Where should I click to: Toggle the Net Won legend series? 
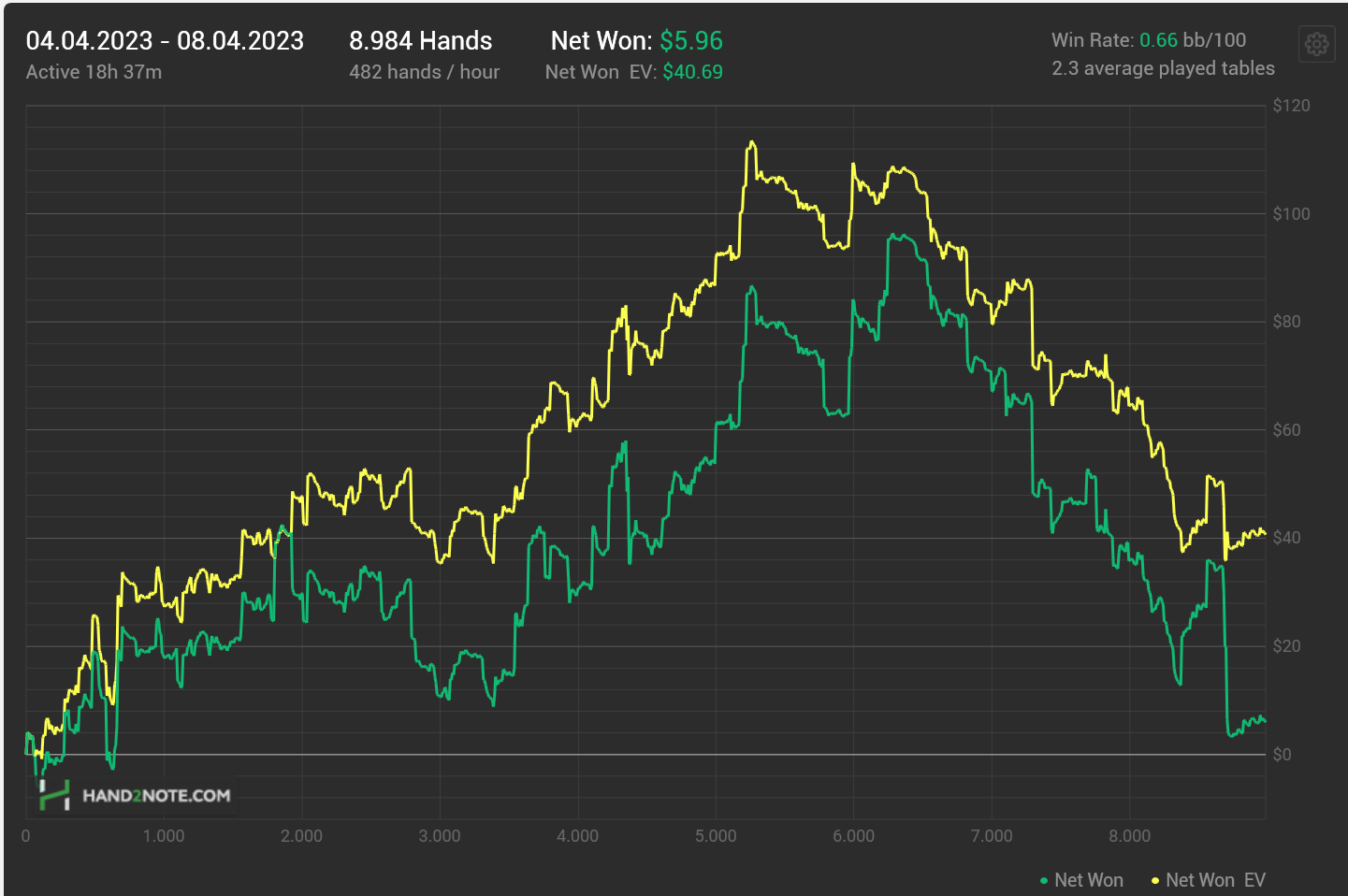tap(1081, 880)
